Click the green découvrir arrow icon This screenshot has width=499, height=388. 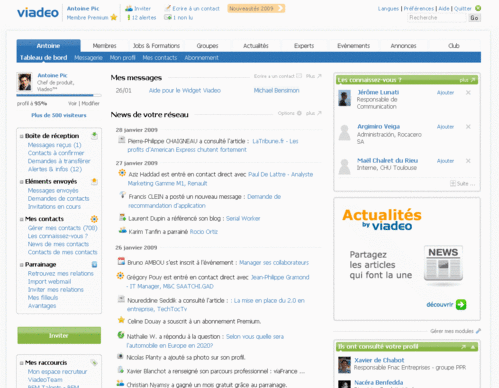pos(461,304)
